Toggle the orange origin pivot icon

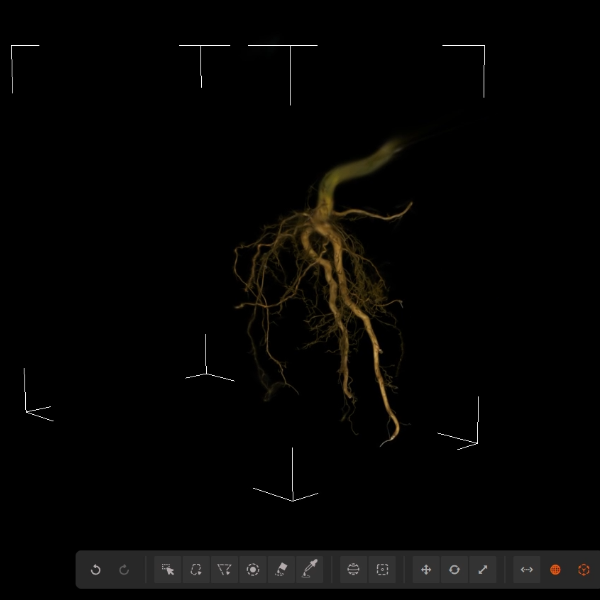pos(584,570)
